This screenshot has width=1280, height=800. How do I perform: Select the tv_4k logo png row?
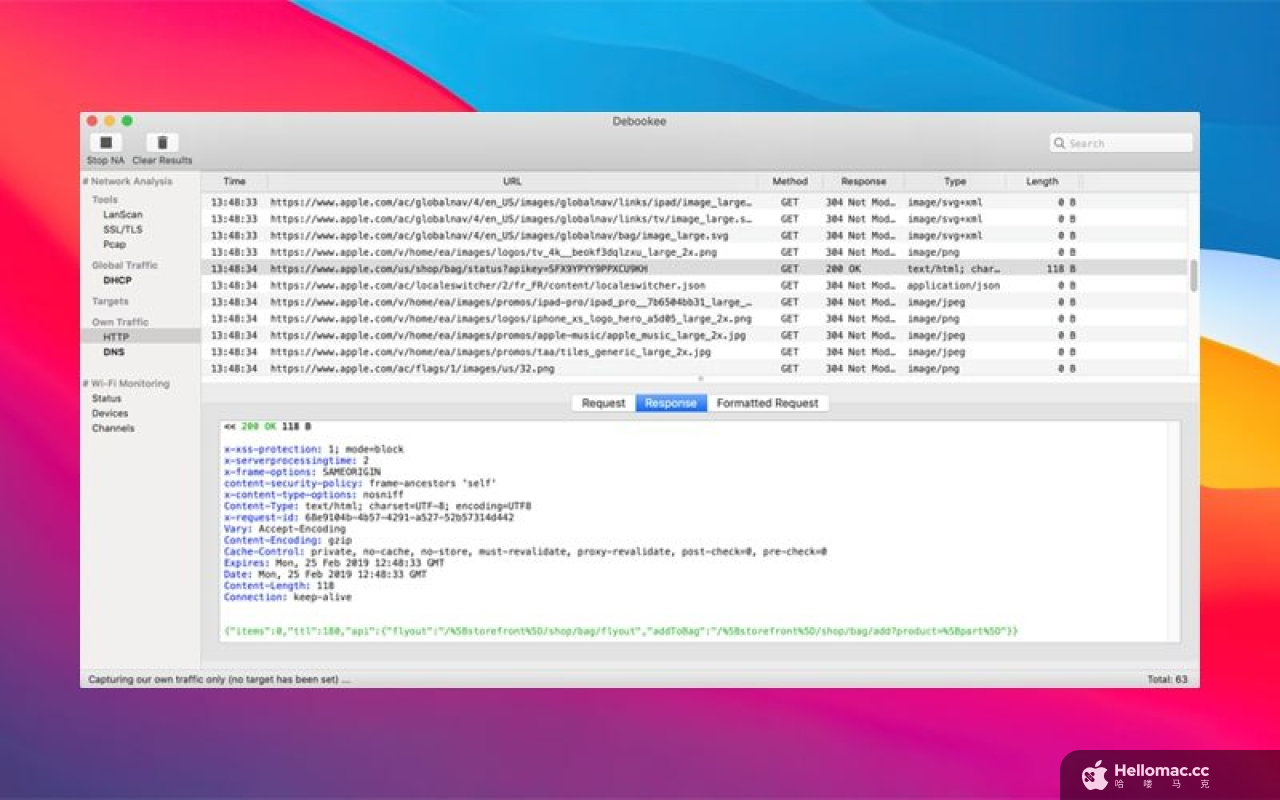[x=694, y=252]
